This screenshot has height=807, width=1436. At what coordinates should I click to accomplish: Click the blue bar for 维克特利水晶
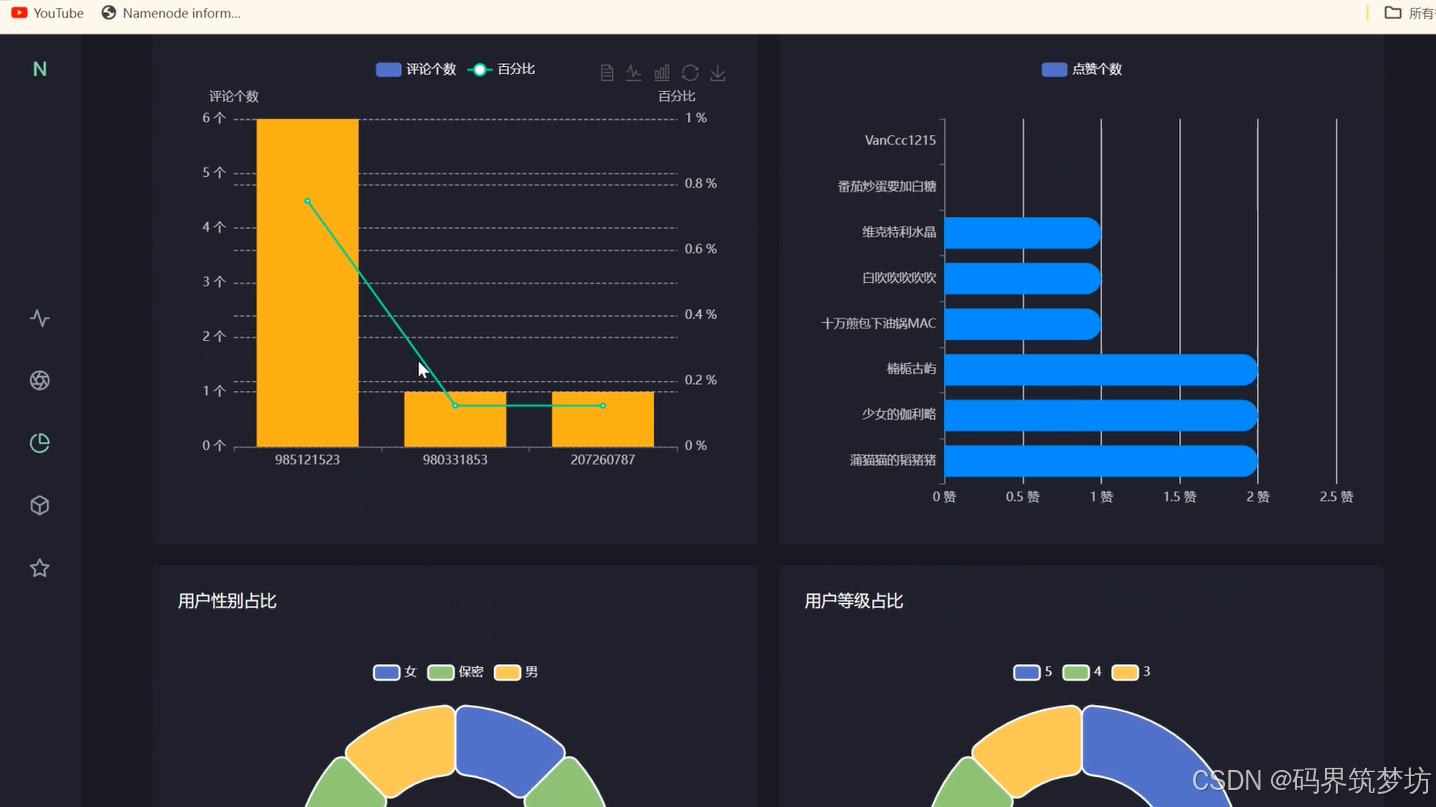click(x=1022, y=233)
